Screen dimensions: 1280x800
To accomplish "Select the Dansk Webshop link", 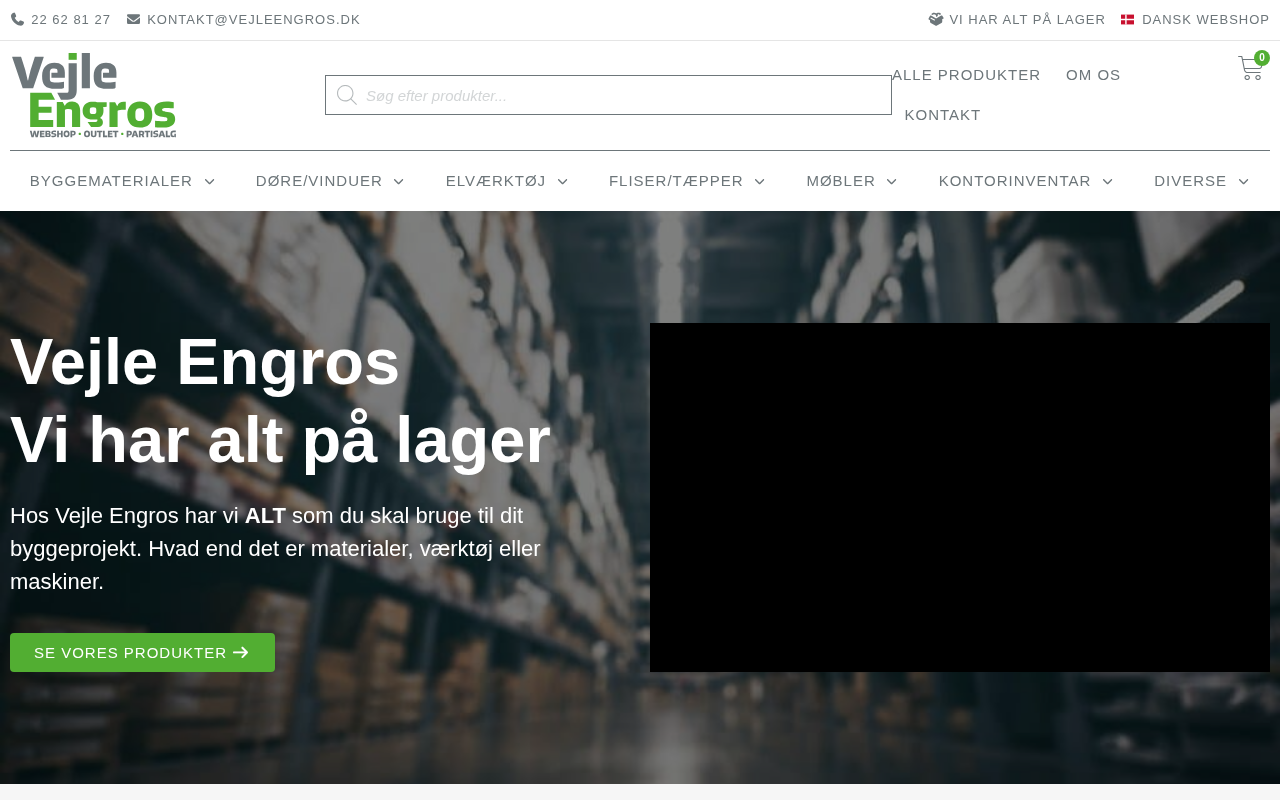I will (1206, 20).
